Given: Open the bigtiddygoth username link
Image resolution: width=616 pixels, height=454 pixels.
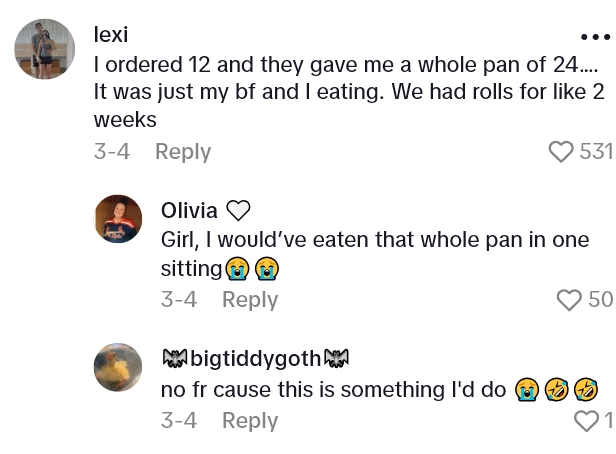Looking at the screenshot, I should [255, 359].
